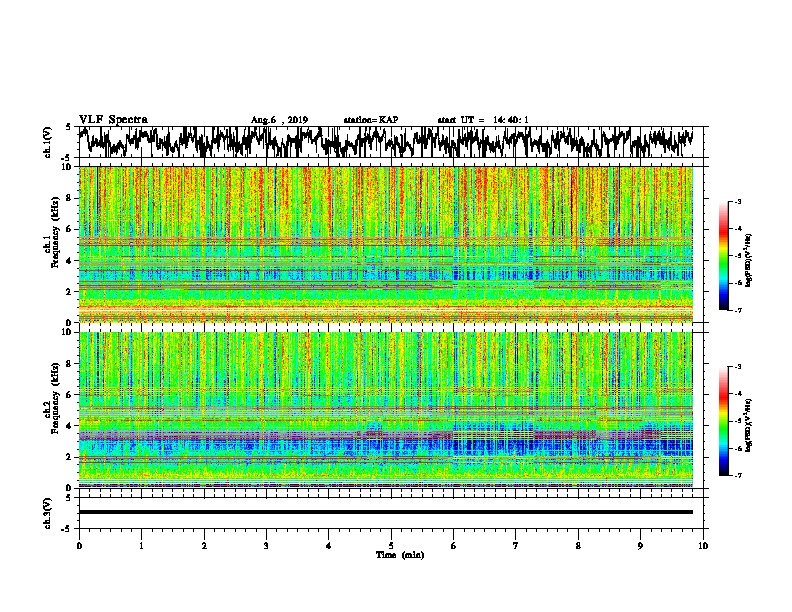This screenshot has height=612, width=792.
Task: Select the "station=KAP" header label
Action: [371, 120]
